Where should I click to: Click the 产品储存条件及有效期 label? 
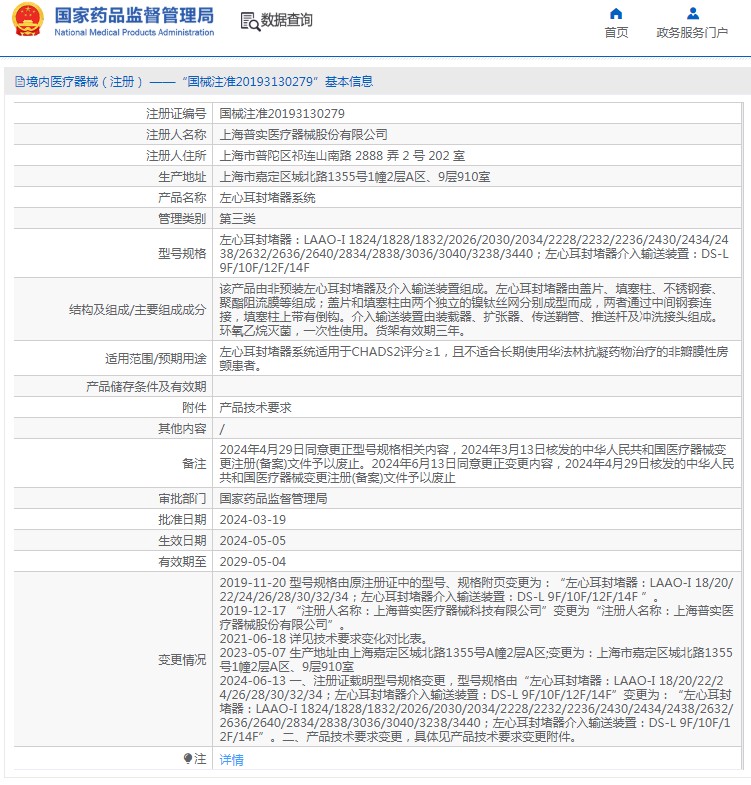coord(146,386)
